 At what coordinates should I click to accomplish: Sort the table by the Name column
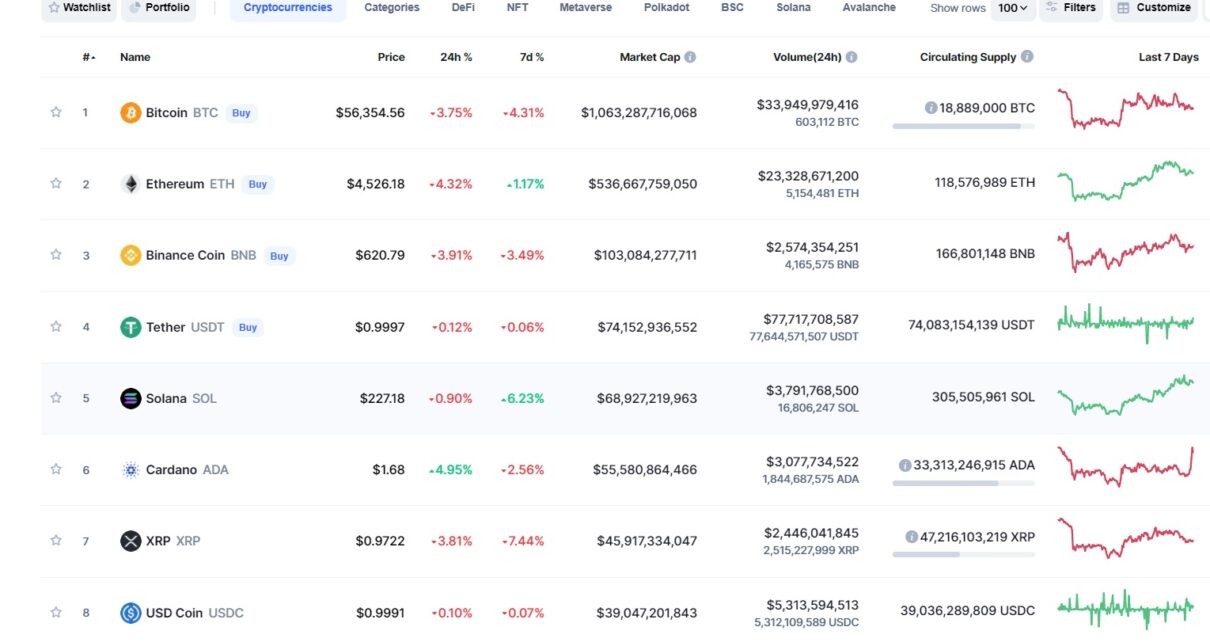point(135,57)
